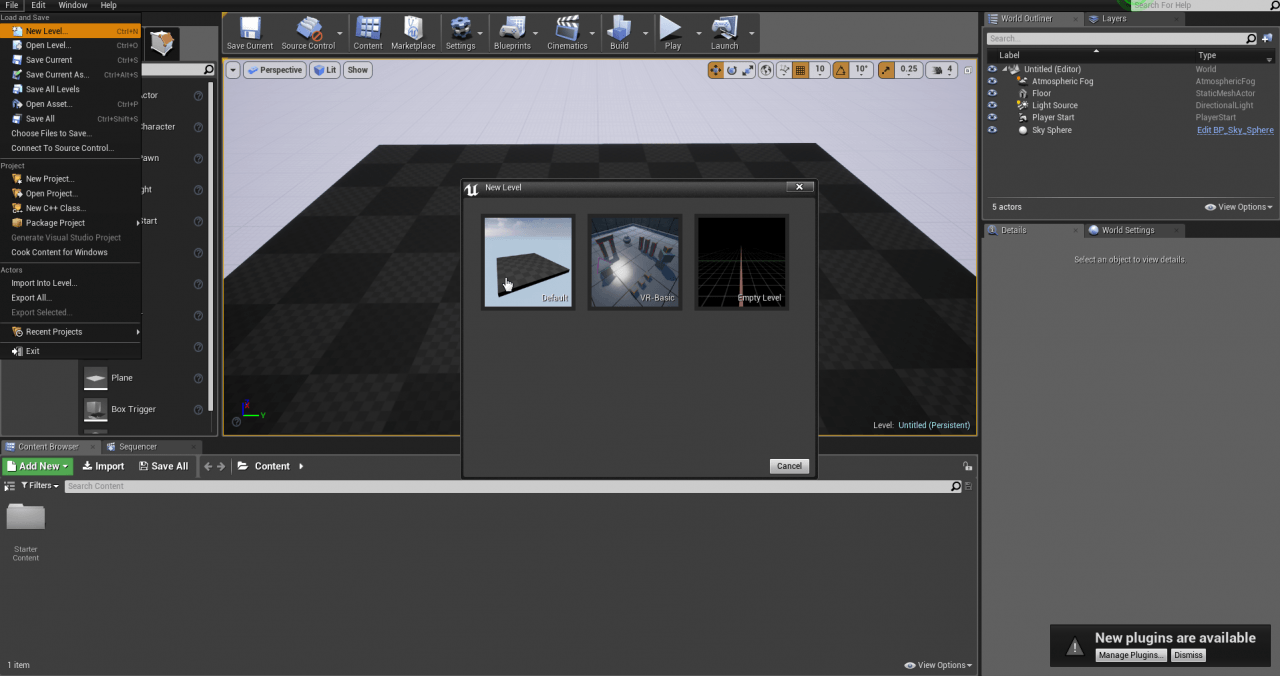The width and height of the screenshot is (1280, 676).
Task: Open the Perspective viewport type dropdown
Action: 274,70
